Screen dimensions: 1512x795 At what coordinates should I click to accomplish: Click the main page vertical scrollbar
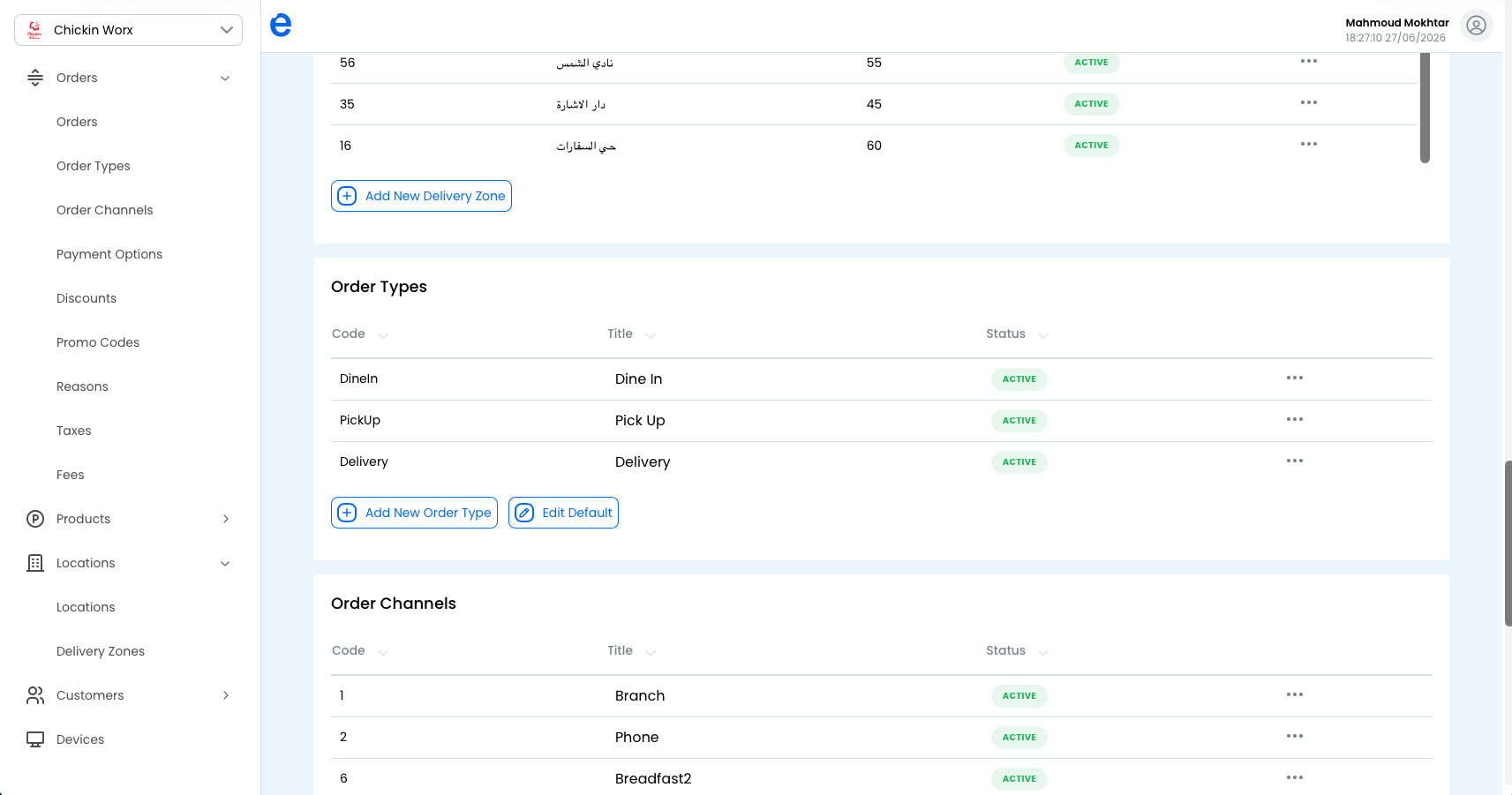point(1508,543)
